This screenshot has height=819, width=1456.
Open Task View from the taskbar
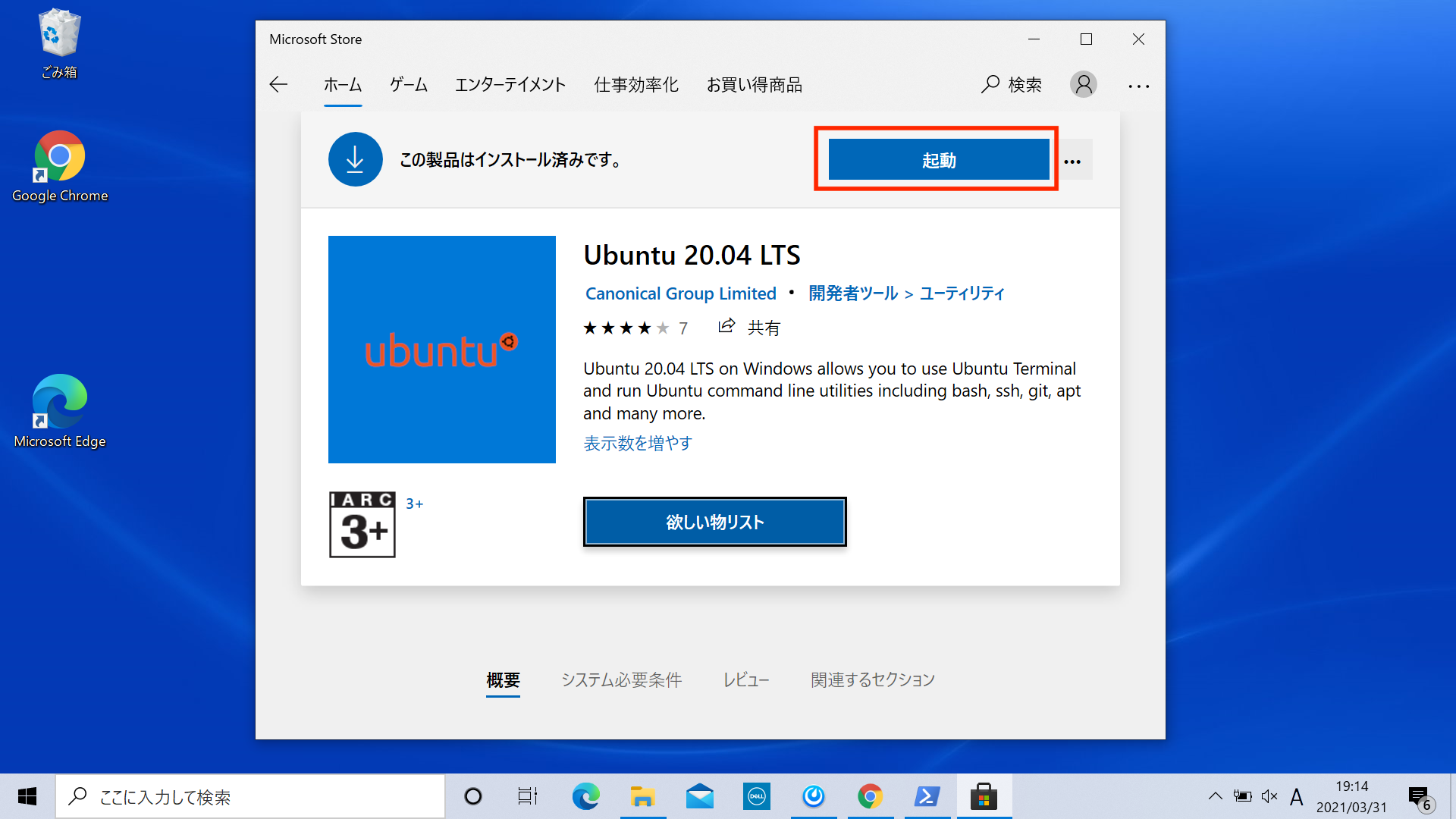528,796
